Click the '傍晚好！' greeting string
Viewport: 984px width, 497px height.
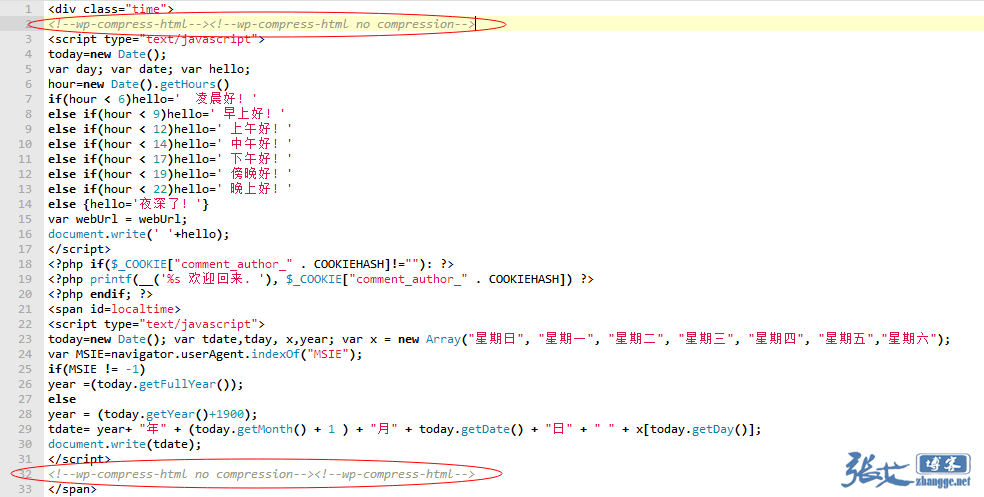[258, 174]
